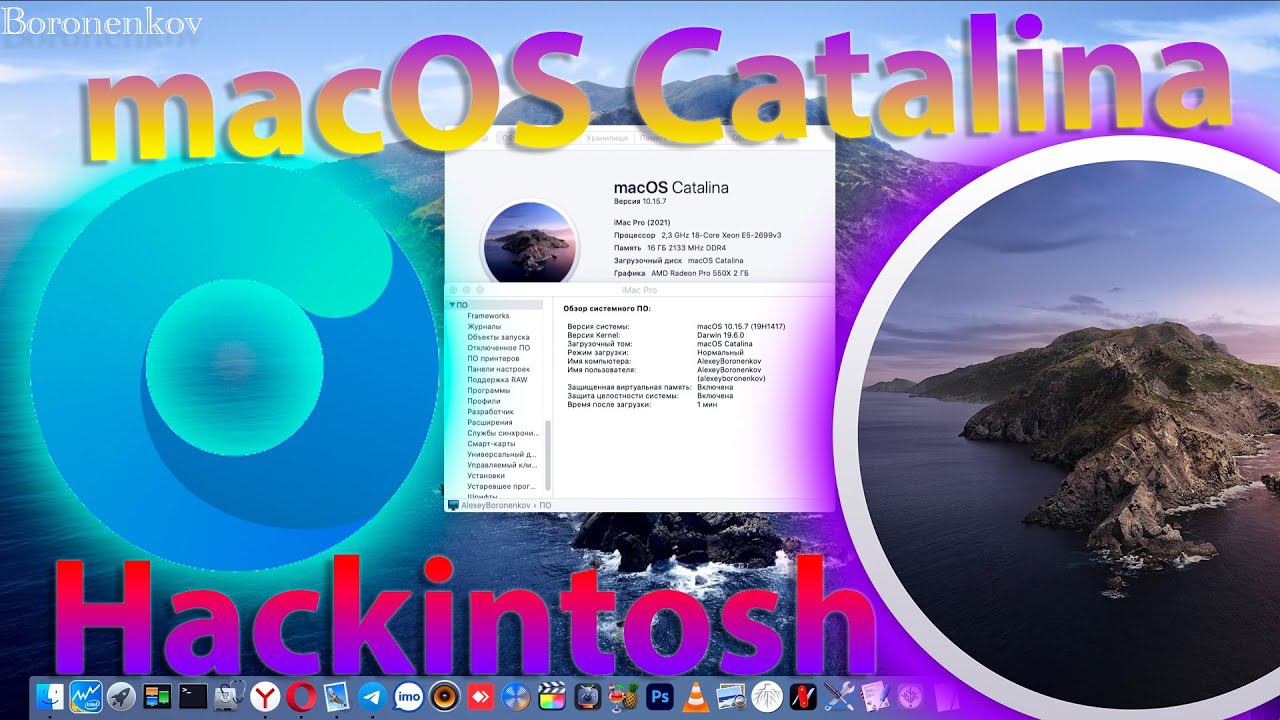Click the round speaker icon in Dock
1280x720 pixels.
tap(444, 697)
